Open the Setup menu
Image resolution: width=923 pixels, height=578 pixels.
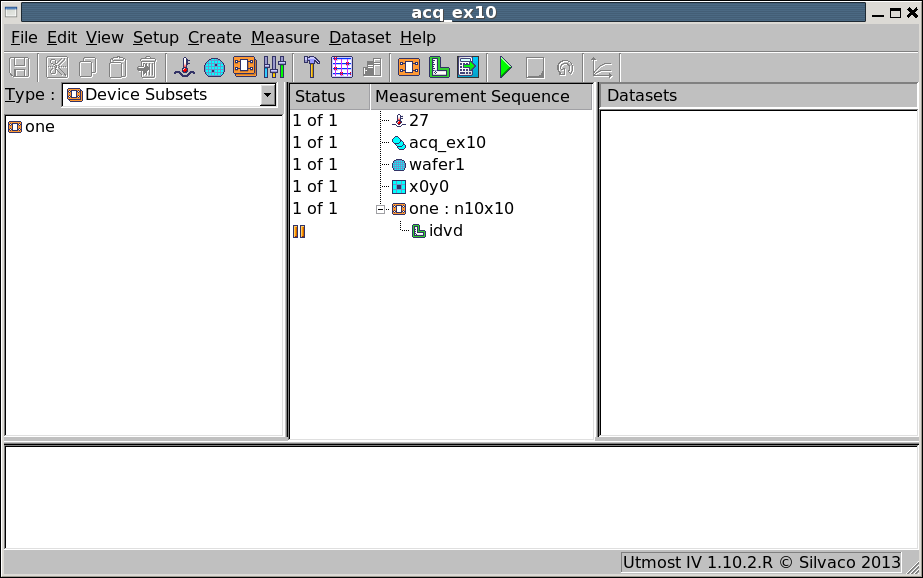click(155, 38)
